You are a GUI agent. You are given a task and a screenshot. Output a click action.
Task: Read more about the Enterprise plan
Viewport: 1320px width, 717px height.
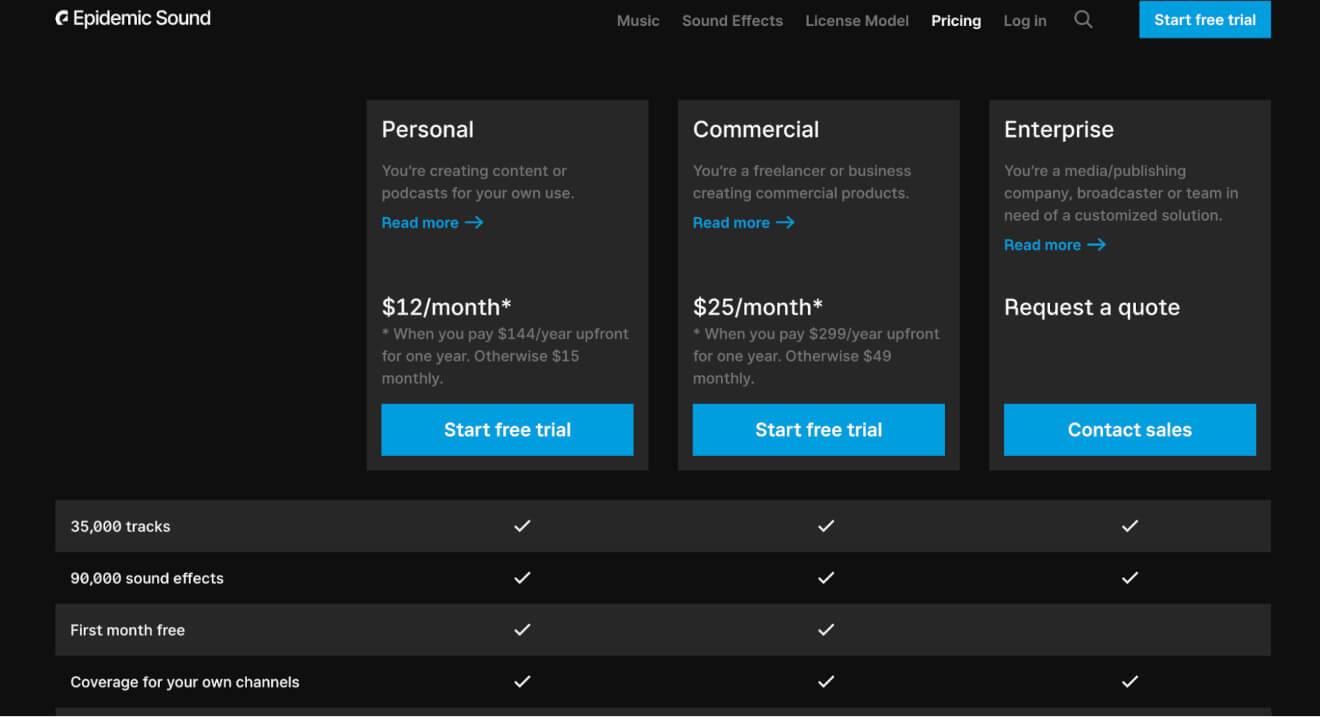(x=1054, y=245)
